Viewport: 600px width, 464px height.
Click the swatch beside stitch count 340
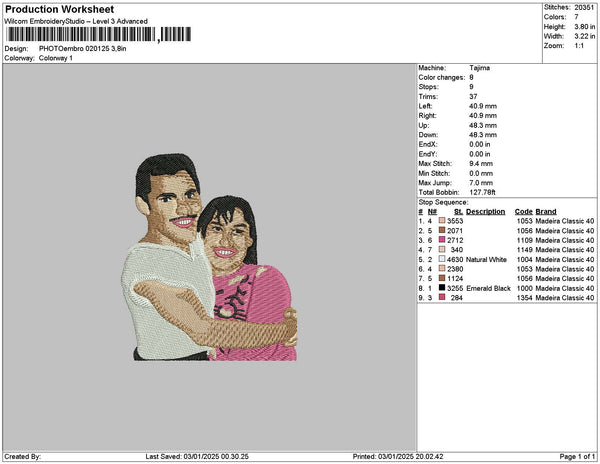[x=442, y=249]
